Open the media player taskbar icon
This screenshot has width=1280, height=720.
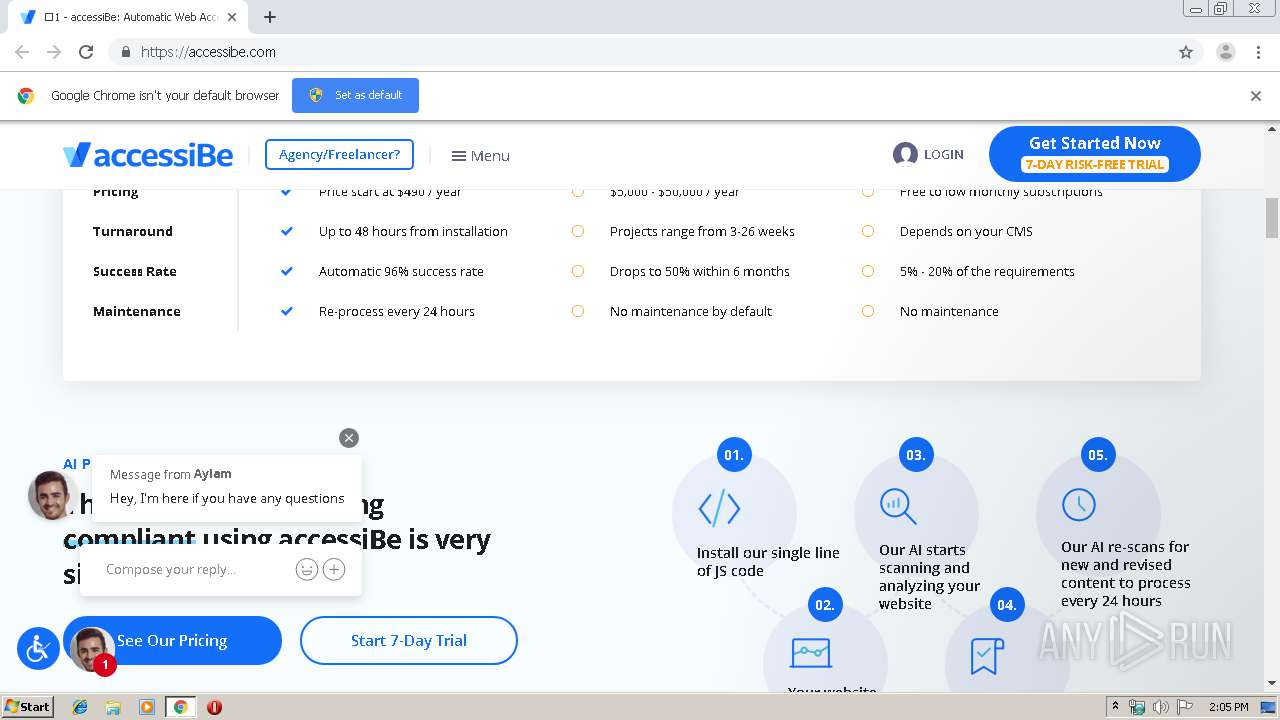coord(147,707)
